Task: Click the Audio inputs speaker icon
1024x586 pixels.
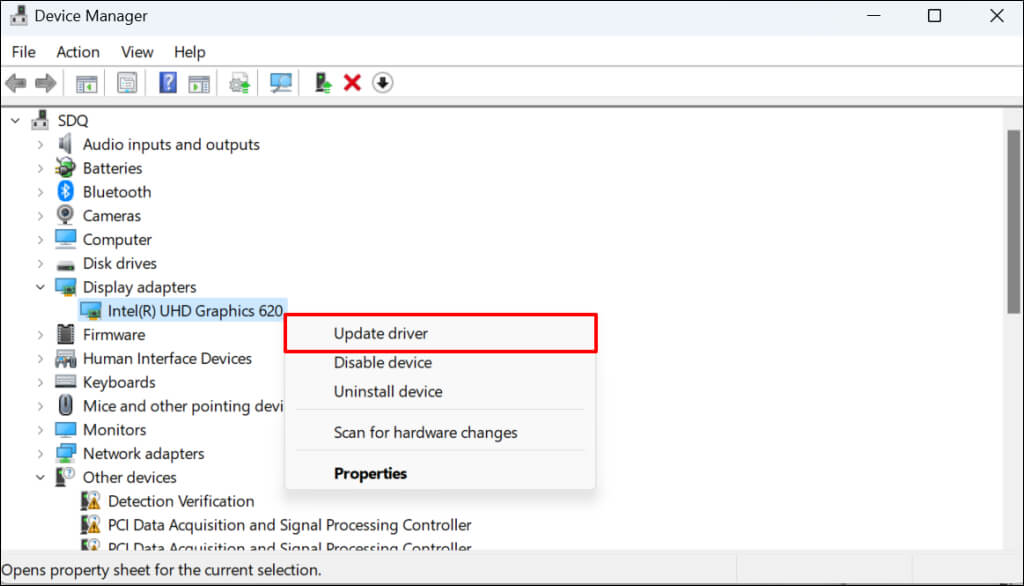Action: click(x=65, y=144)
